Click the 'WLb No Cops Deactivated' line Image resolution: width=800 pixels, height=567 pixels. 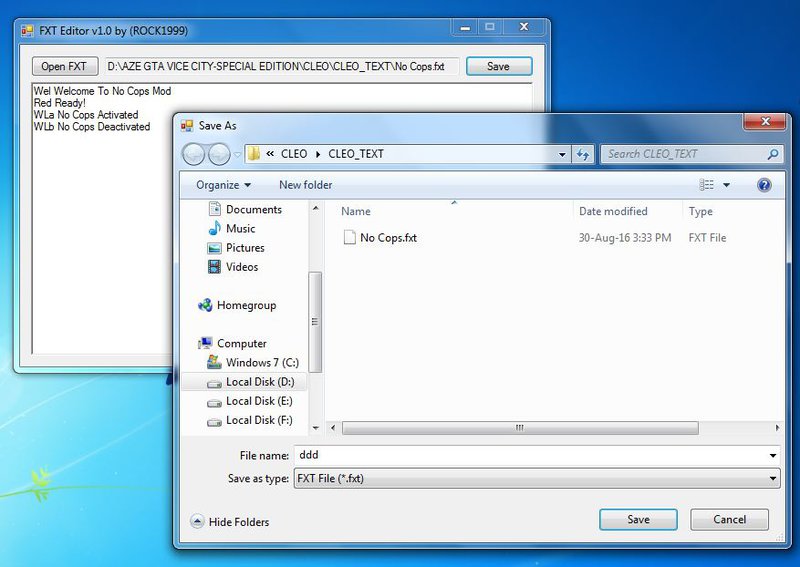coord(92,126)
